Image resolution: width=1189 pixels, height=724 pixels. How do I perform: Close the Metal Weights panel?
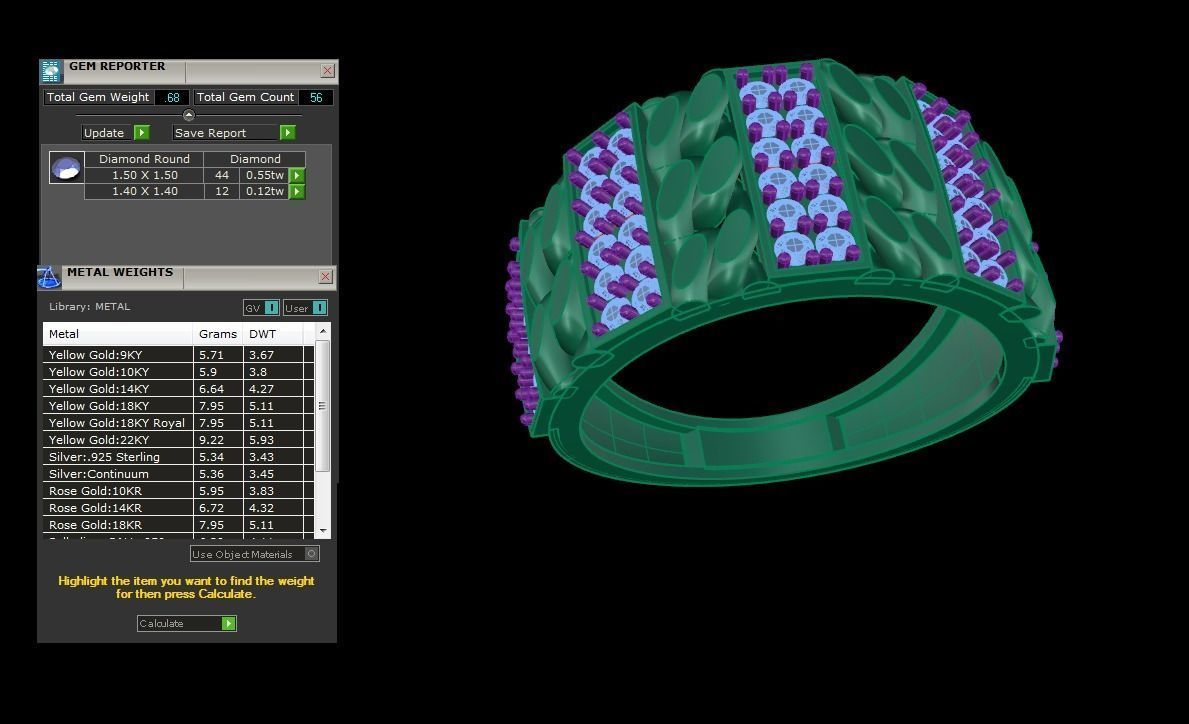pos(325,277)
